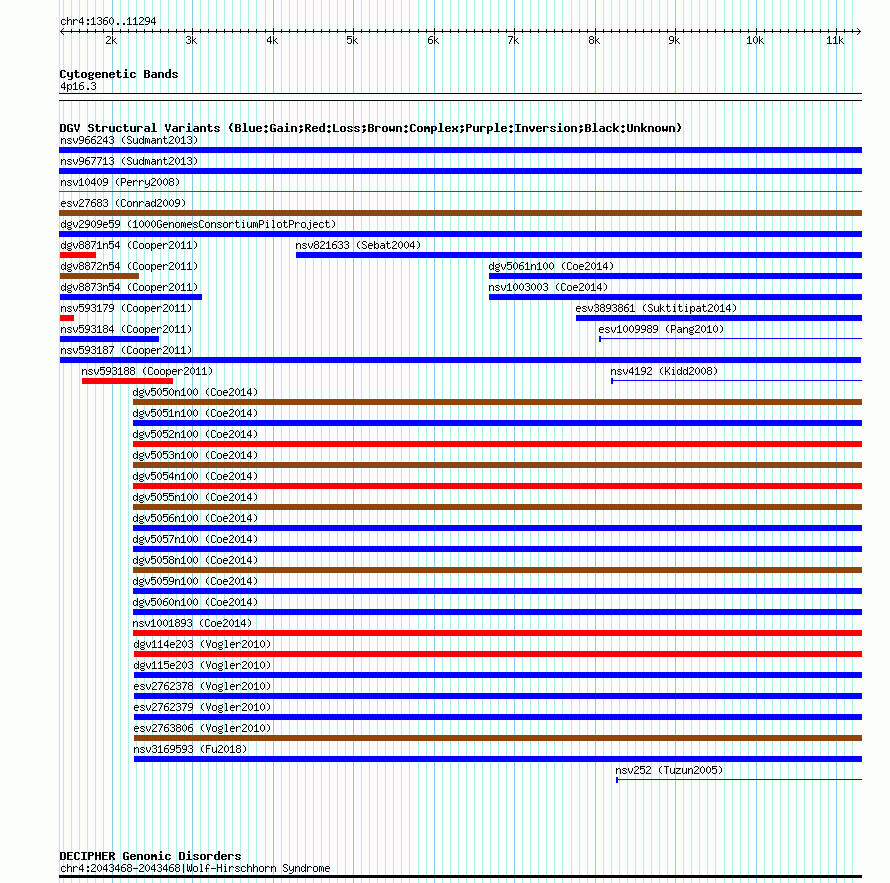The width and height of the screenshot is (890, 883).
Task: Open dgv5054n100 (Coe2014) variant
Action: click(x=195, y=476)
